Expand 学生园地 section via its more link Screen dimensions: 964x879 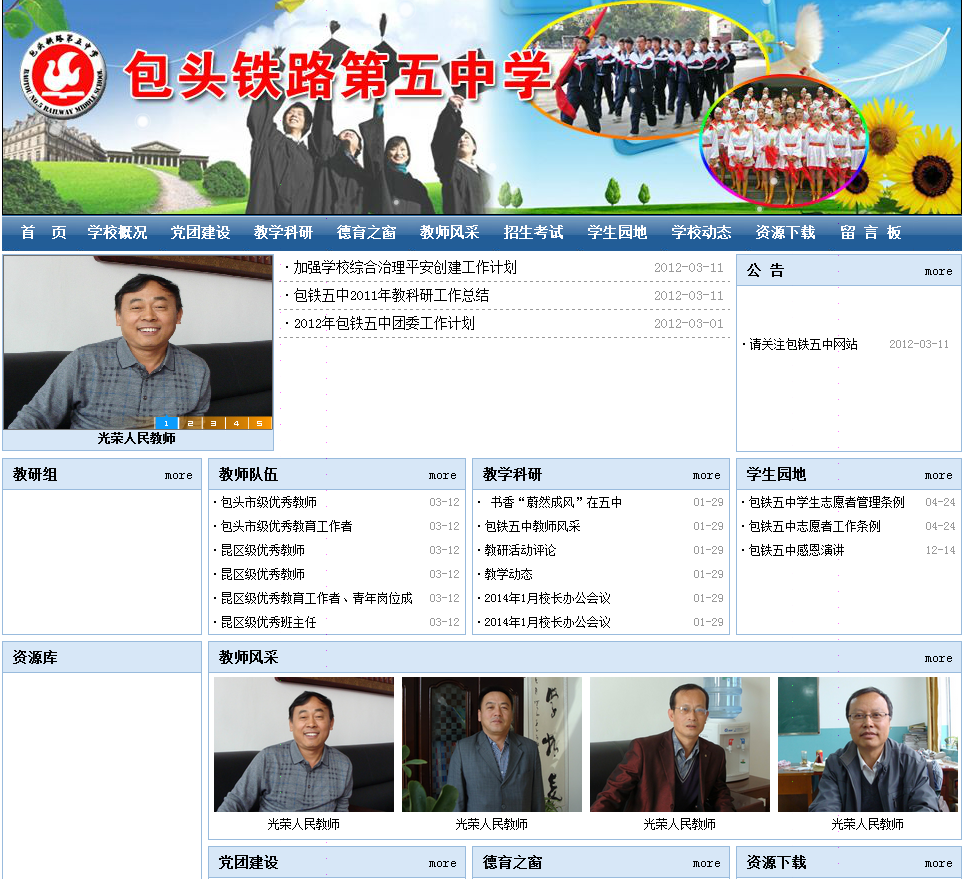(938, 475)
